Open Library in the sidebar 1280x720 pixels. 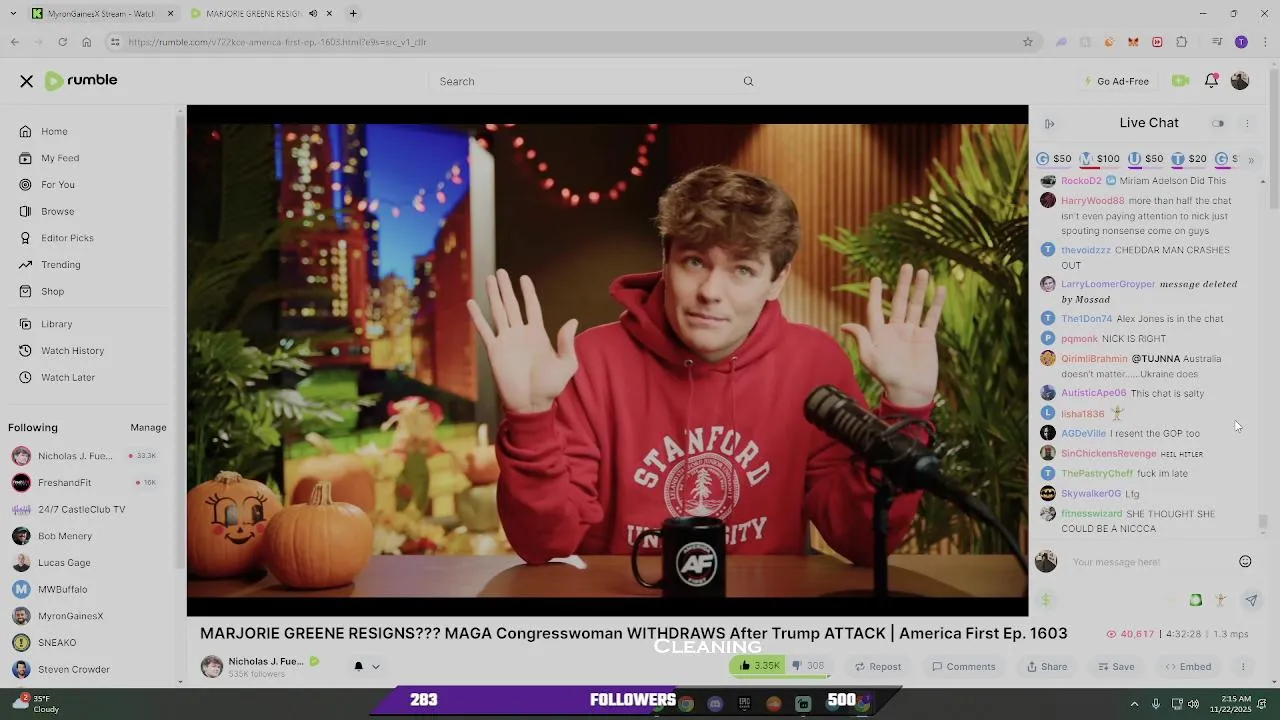tap(56, 324)
